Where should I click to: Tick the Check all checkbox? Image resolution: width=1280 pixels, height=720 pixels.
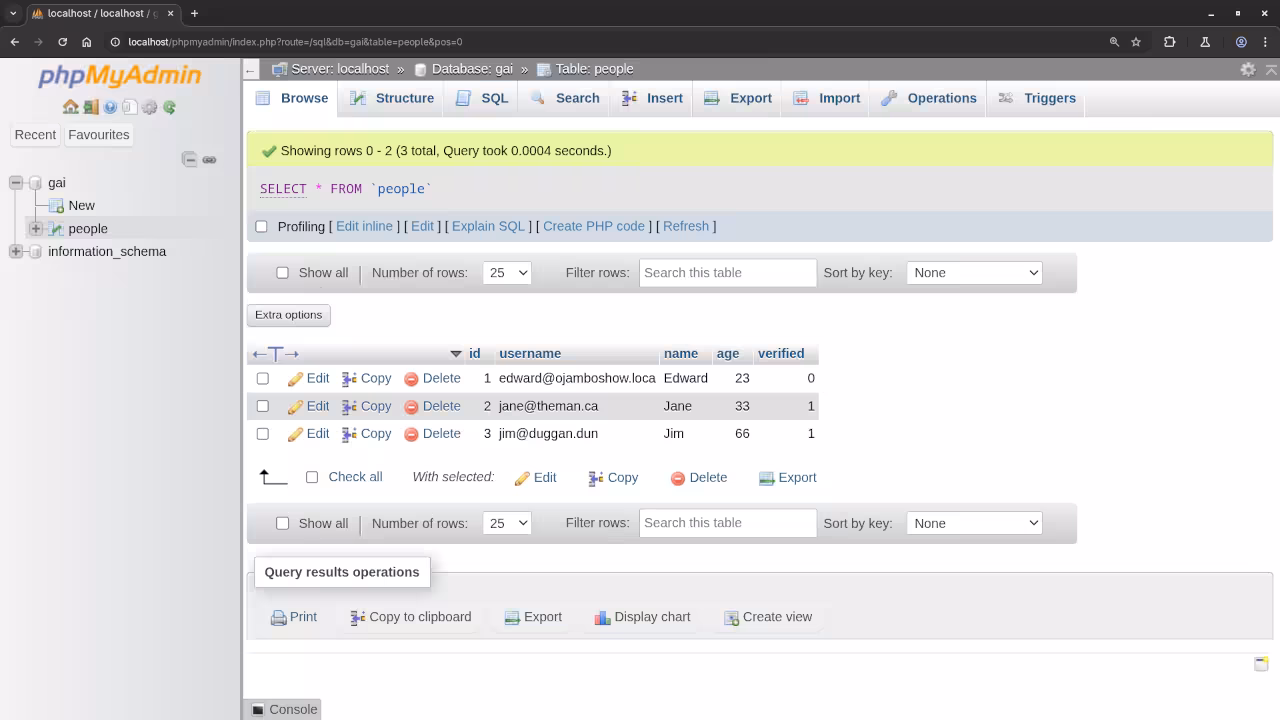point(312,477)
